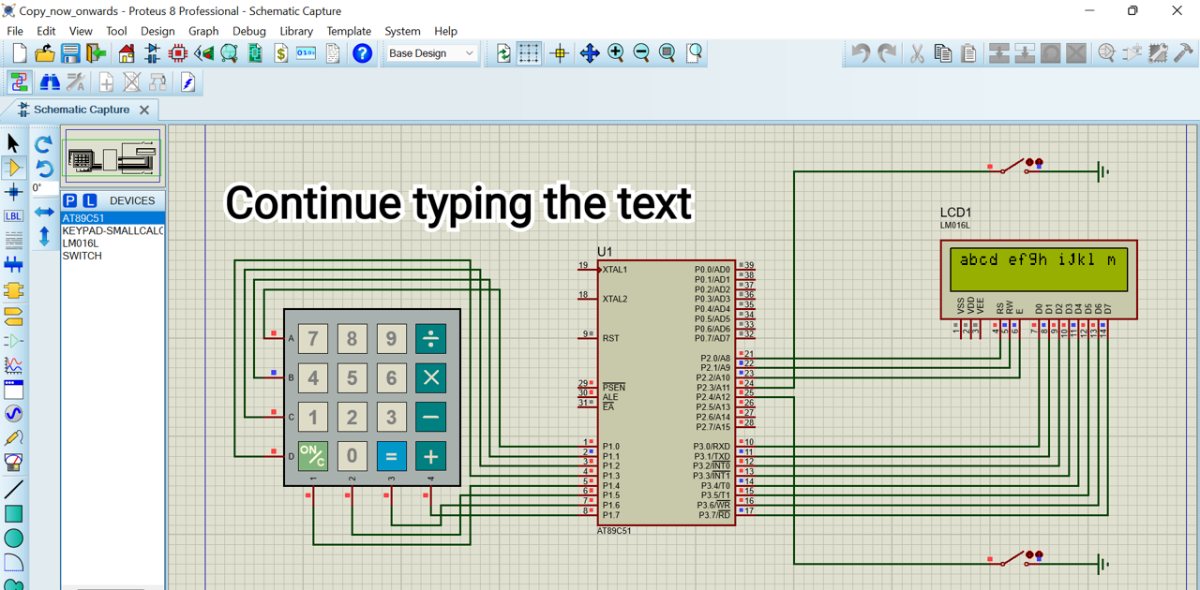Redraw the display with the refresh icon

[504, 53]
